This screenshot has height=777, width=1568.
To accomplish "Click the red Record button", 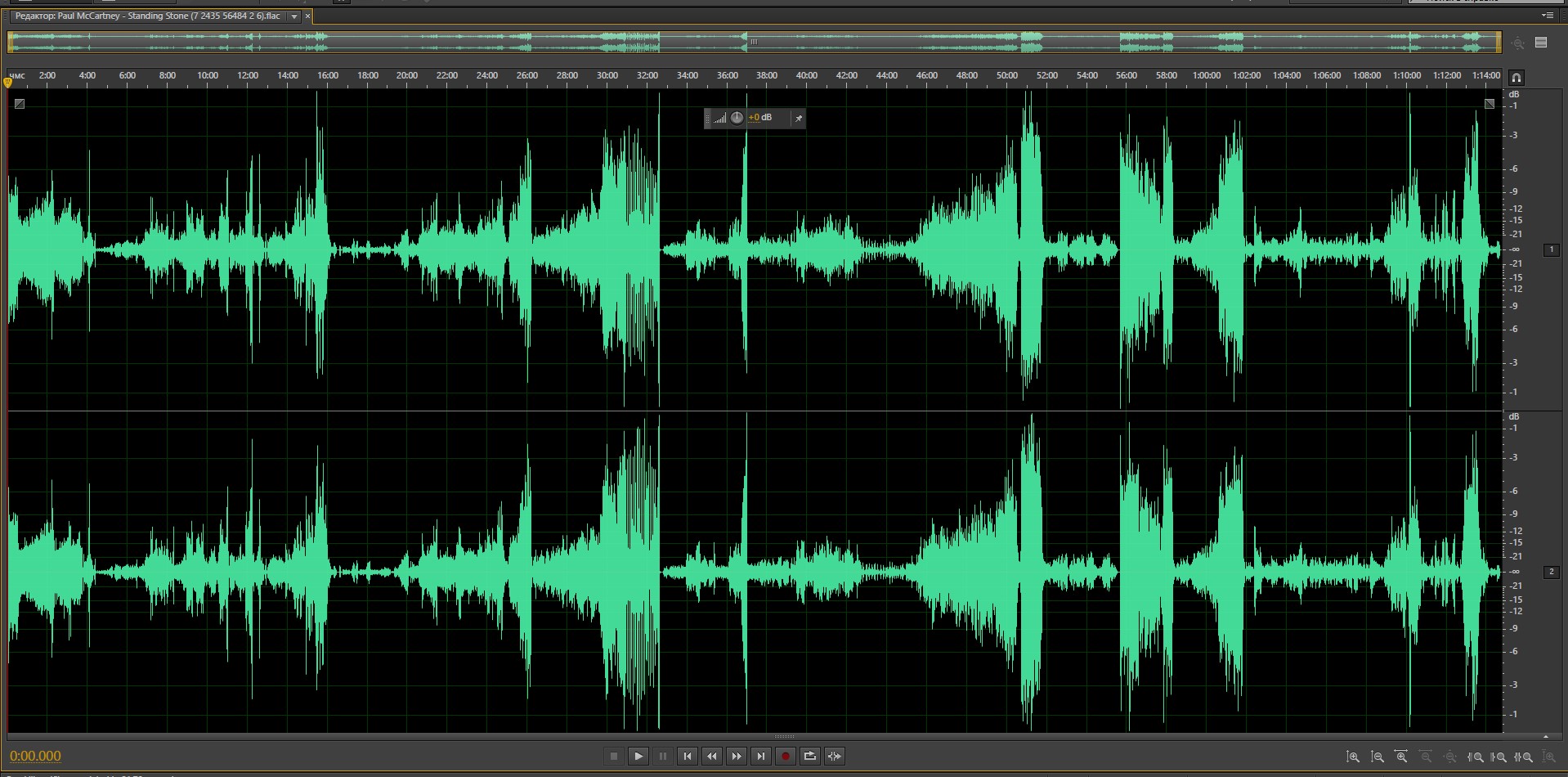I will [785, 757].
